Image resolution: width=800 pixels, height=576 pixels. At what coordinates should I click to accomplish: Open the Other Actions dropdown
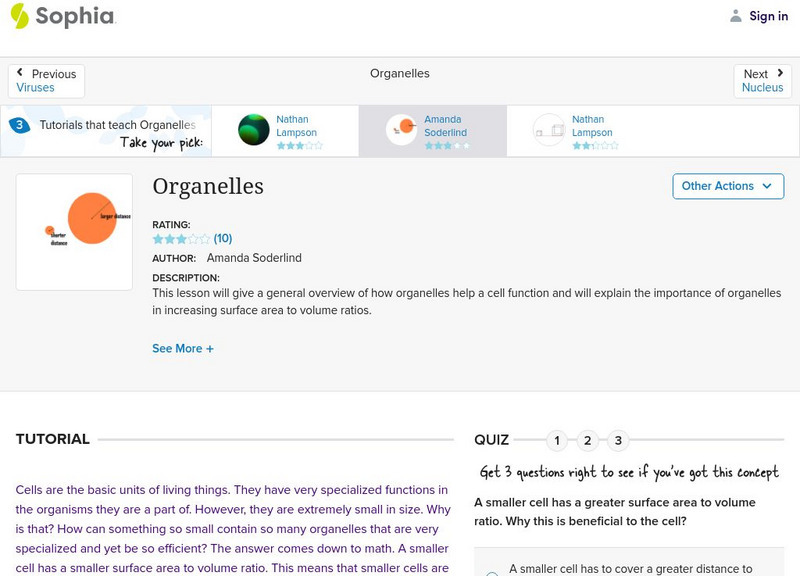pos(727,186)
